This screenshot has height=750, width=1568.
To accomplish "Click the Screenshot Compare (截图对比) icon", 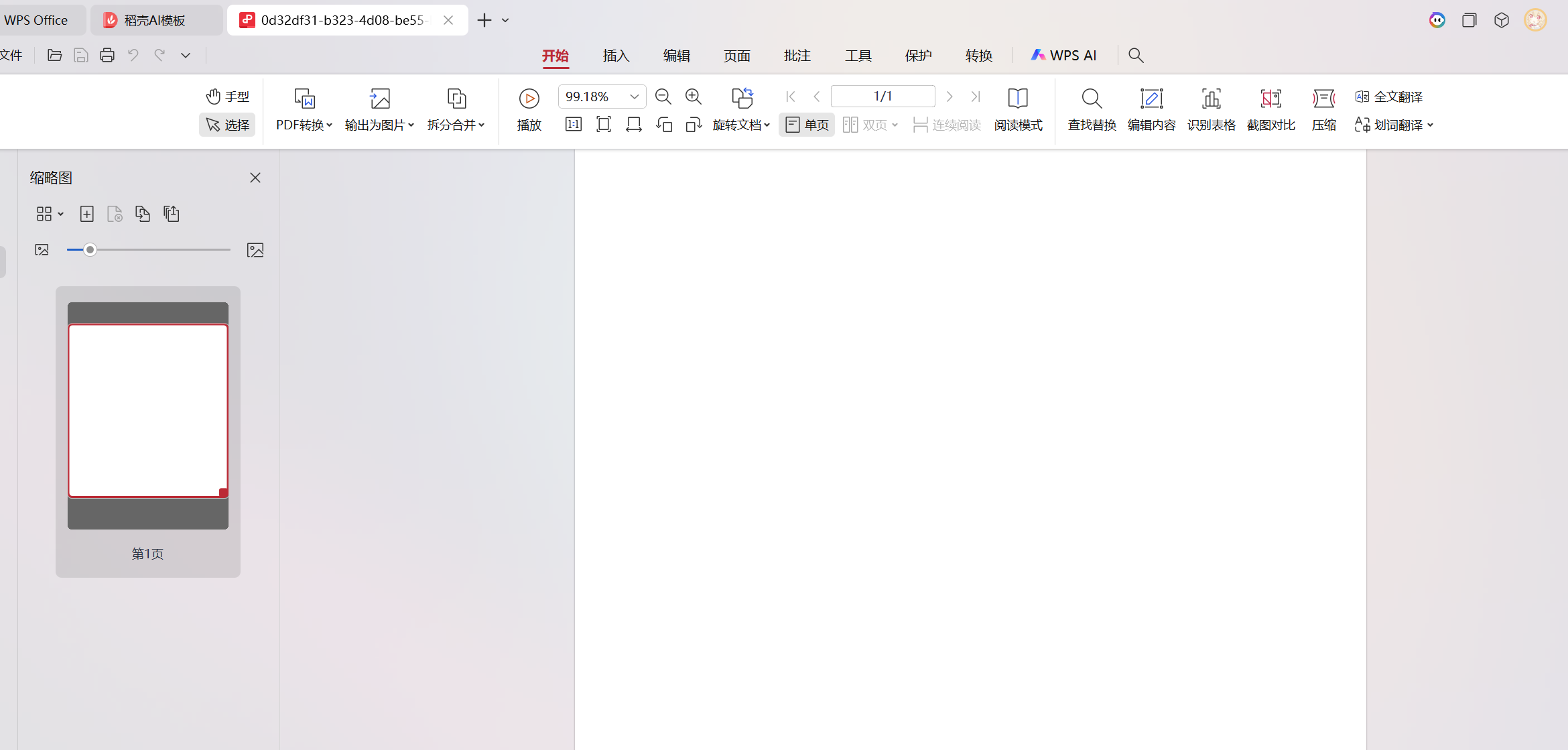I will point(1270,99).
